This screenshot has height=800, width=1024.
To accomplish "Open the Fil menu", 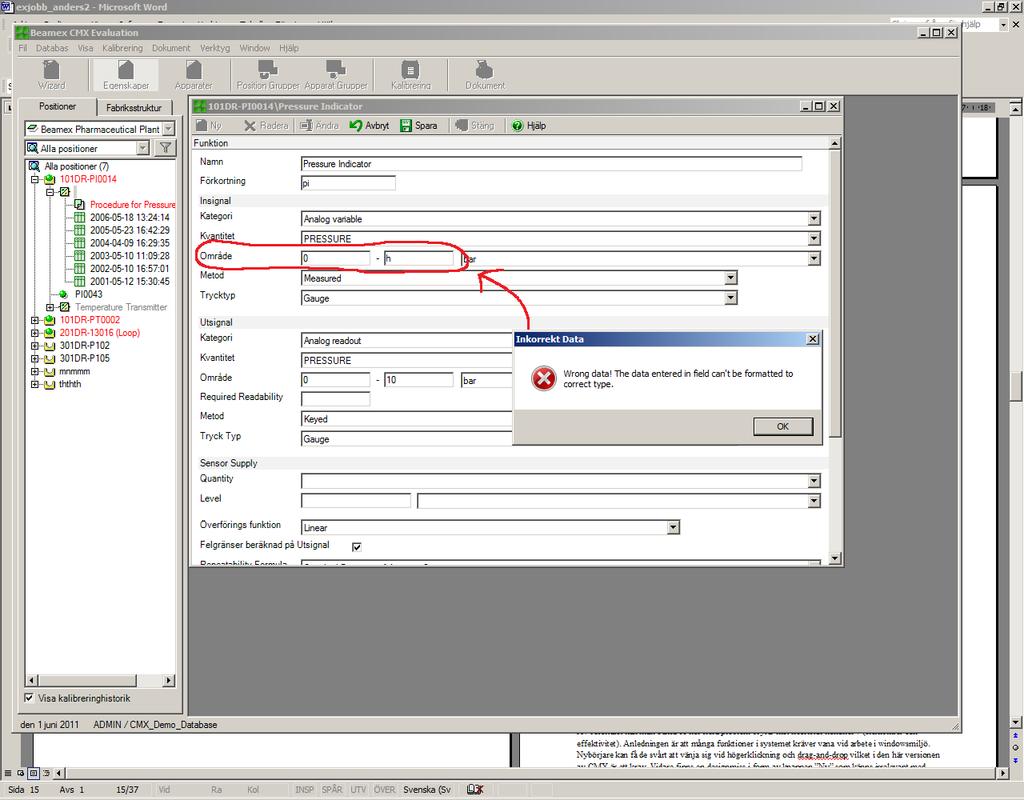I will click(22, 48).
